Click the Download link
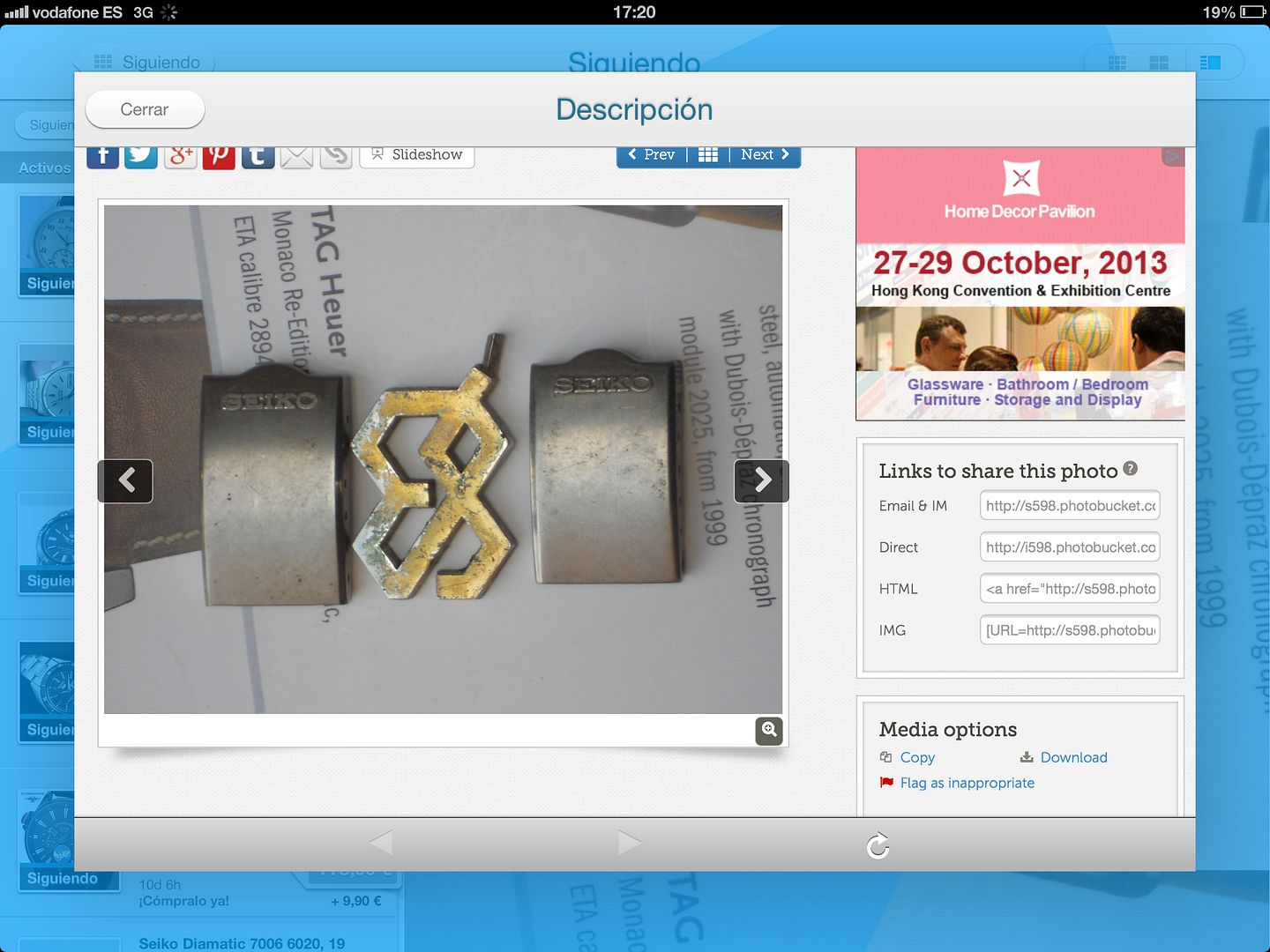 point(1064,757)
